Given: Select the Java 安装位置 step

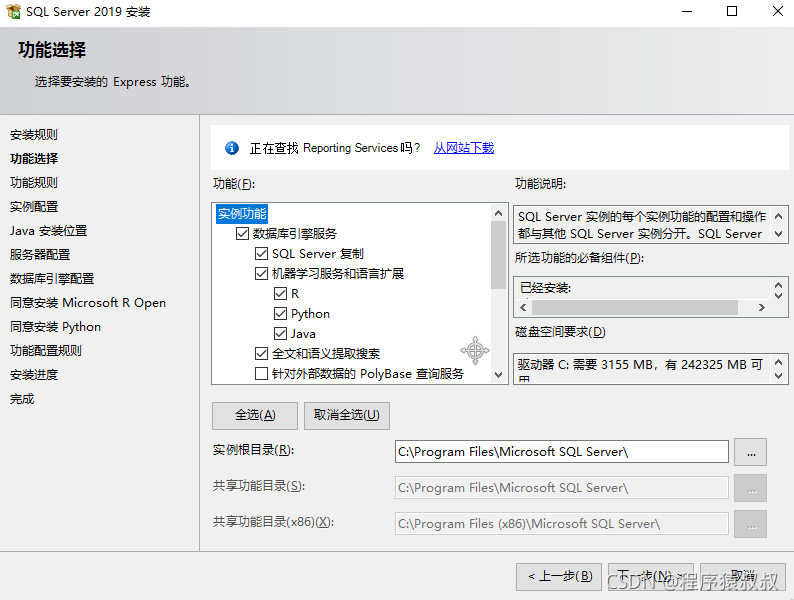Looking at the screenshot, I should coord(48,230).
